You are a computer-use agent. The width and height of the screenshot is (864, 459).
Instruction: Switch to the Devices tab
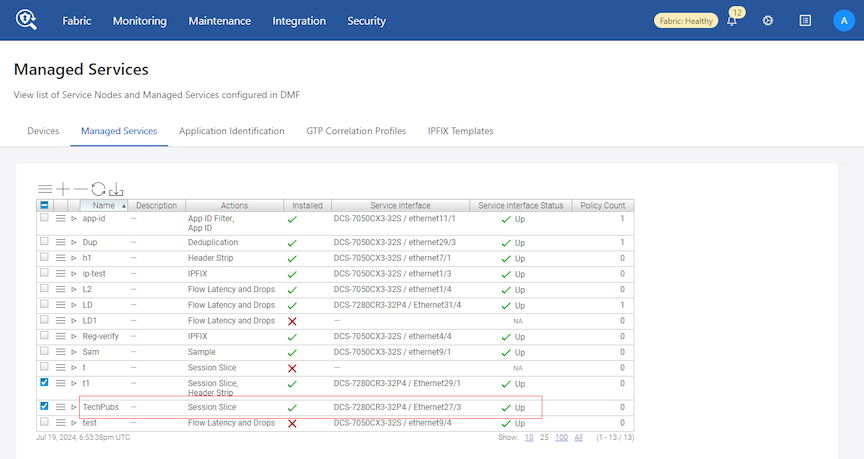click(43, 131)
